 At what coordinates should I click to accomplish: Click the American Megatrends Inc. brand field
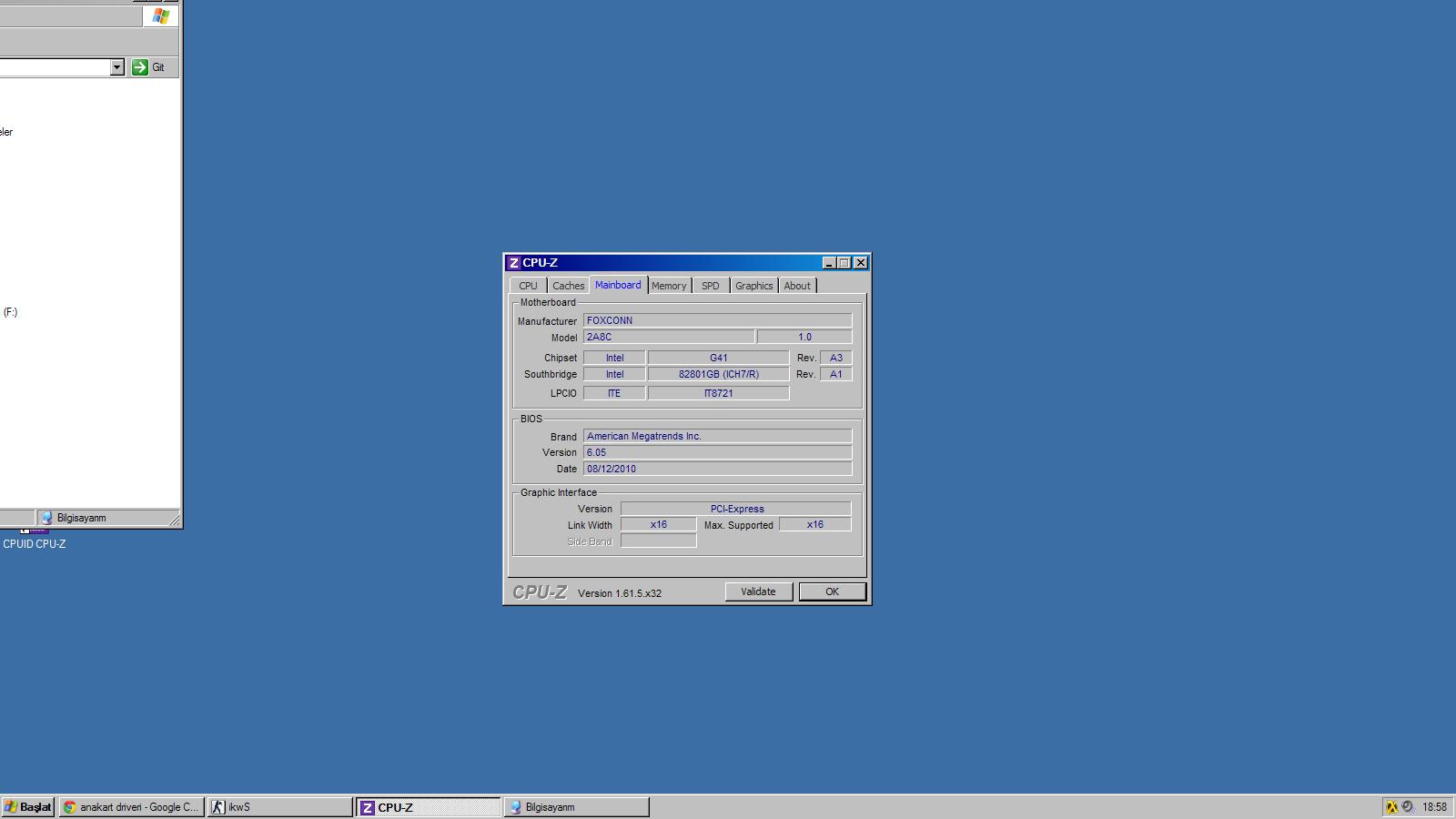(x=717, y=436)
